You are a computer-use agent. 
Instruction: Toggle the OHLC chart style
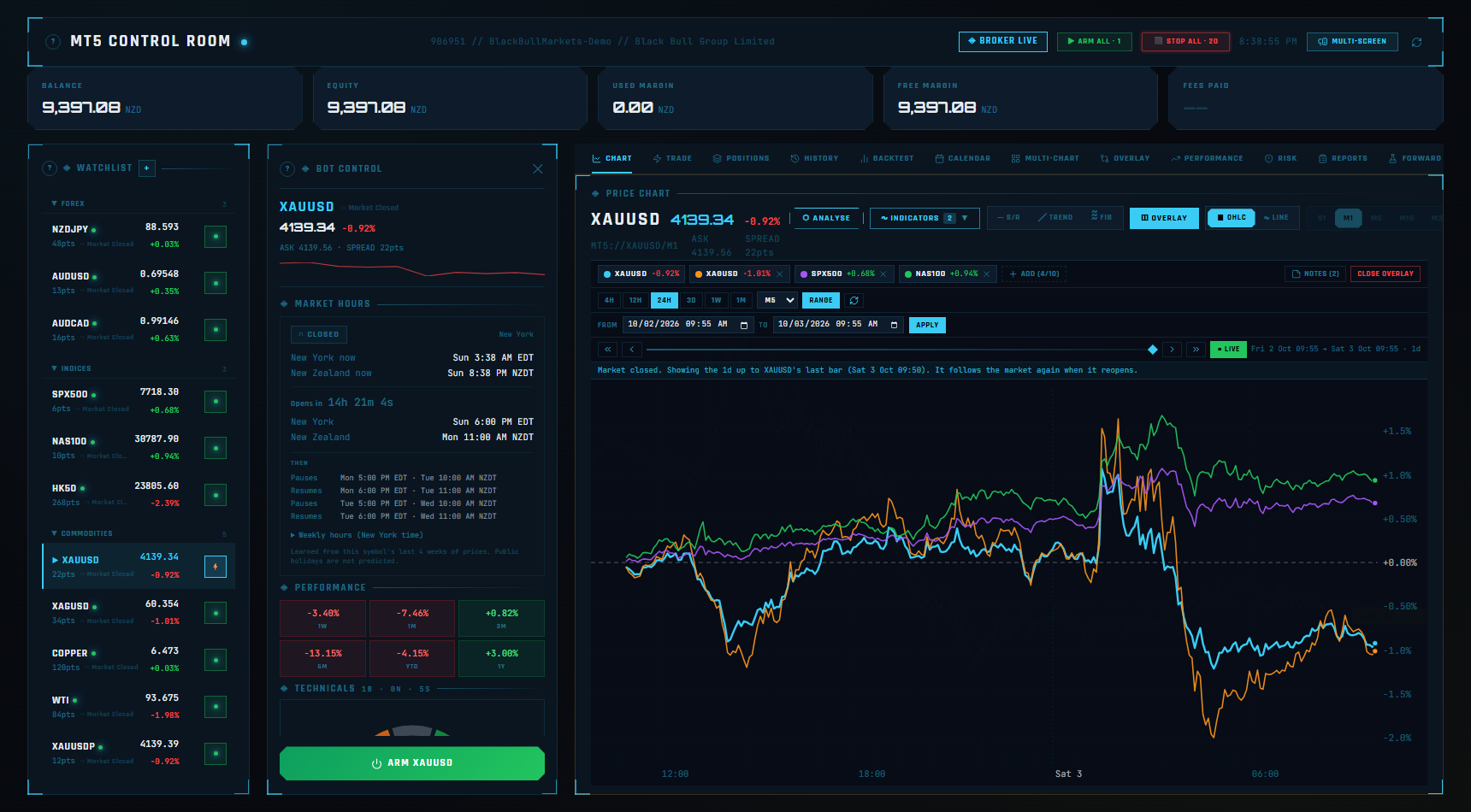[1232, 218]
